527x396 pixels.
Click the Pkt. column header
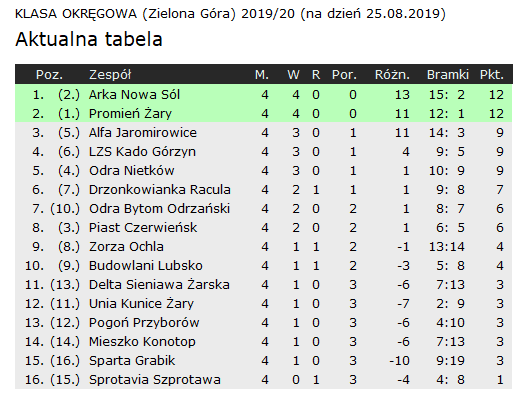coord(492,75)
